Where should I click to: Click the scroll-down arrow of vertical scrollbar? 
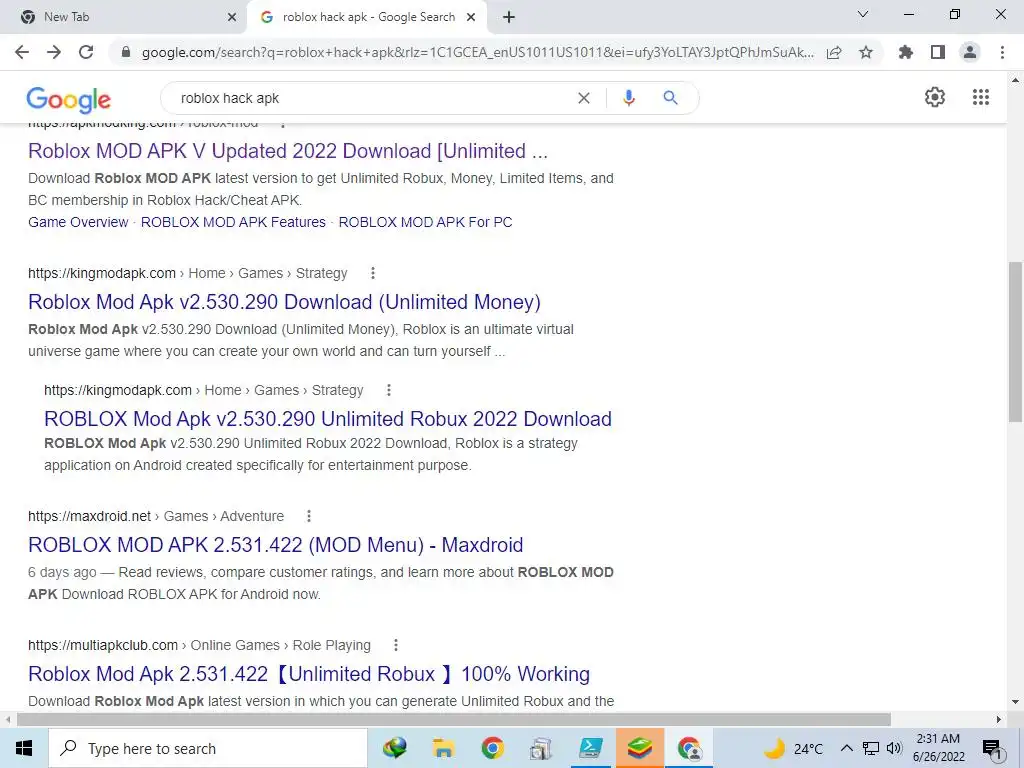1015,702
